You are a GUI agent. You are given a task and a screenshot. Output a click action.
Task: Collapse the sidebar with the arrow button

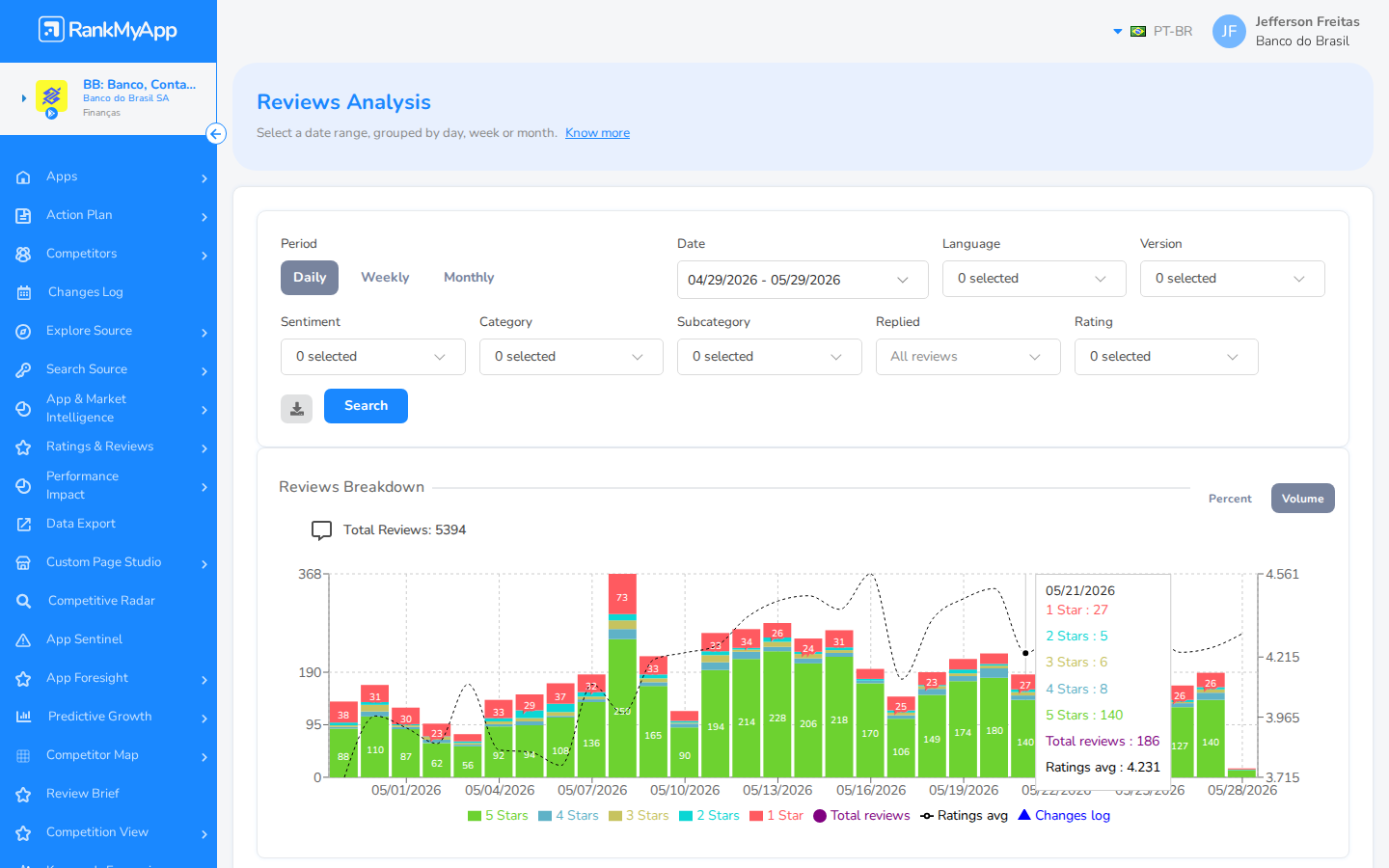tap(216, 134)
